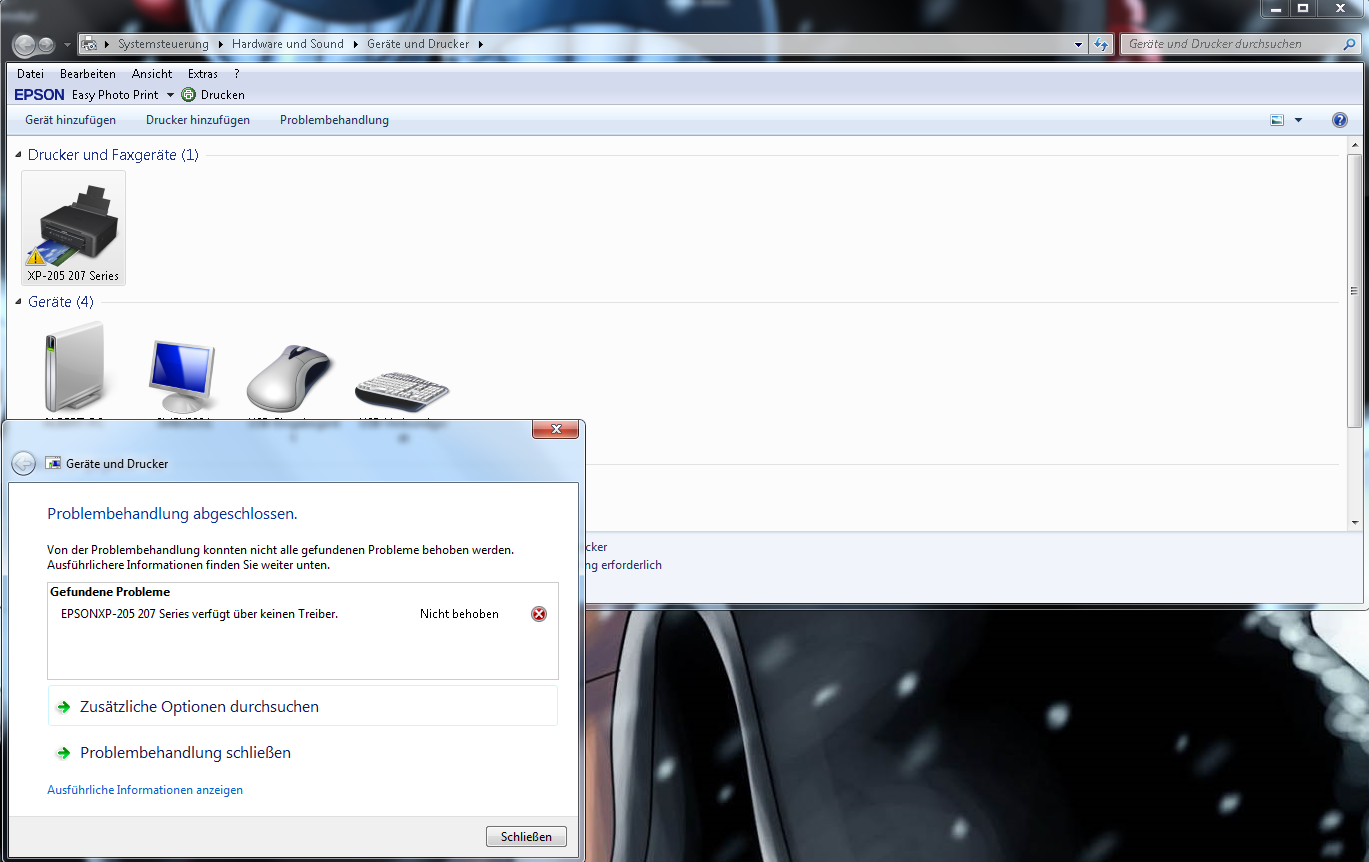Click the forward navigation arrow in Explorer
Image resolution: width=1369 pixels, height=862 pixels.
point(46,45)
